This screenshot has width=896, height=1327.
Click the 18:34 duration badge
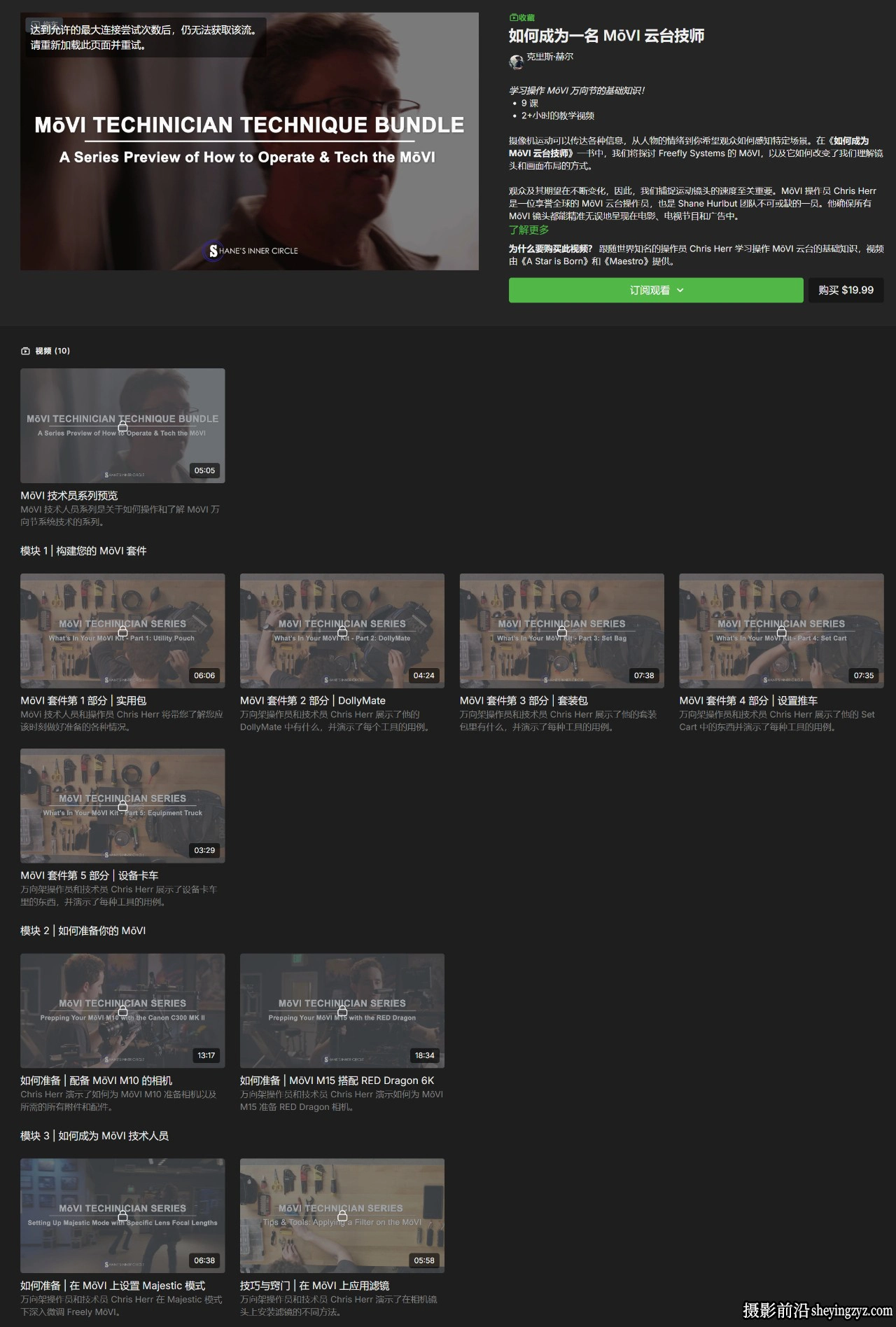[x=424, y=1056]
